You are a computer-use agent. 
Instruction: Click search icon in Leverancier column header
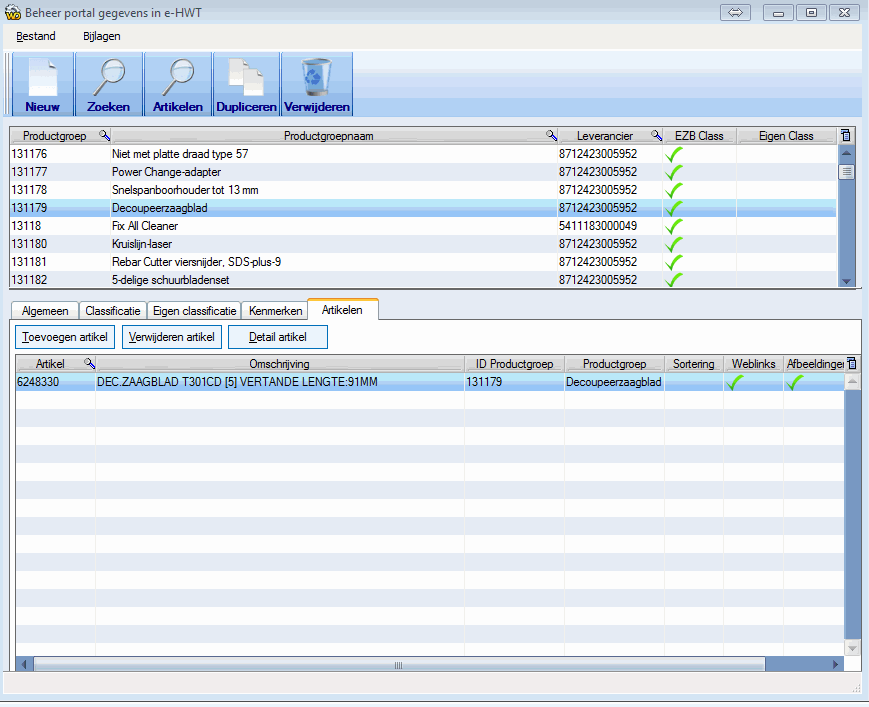[656, 136]
